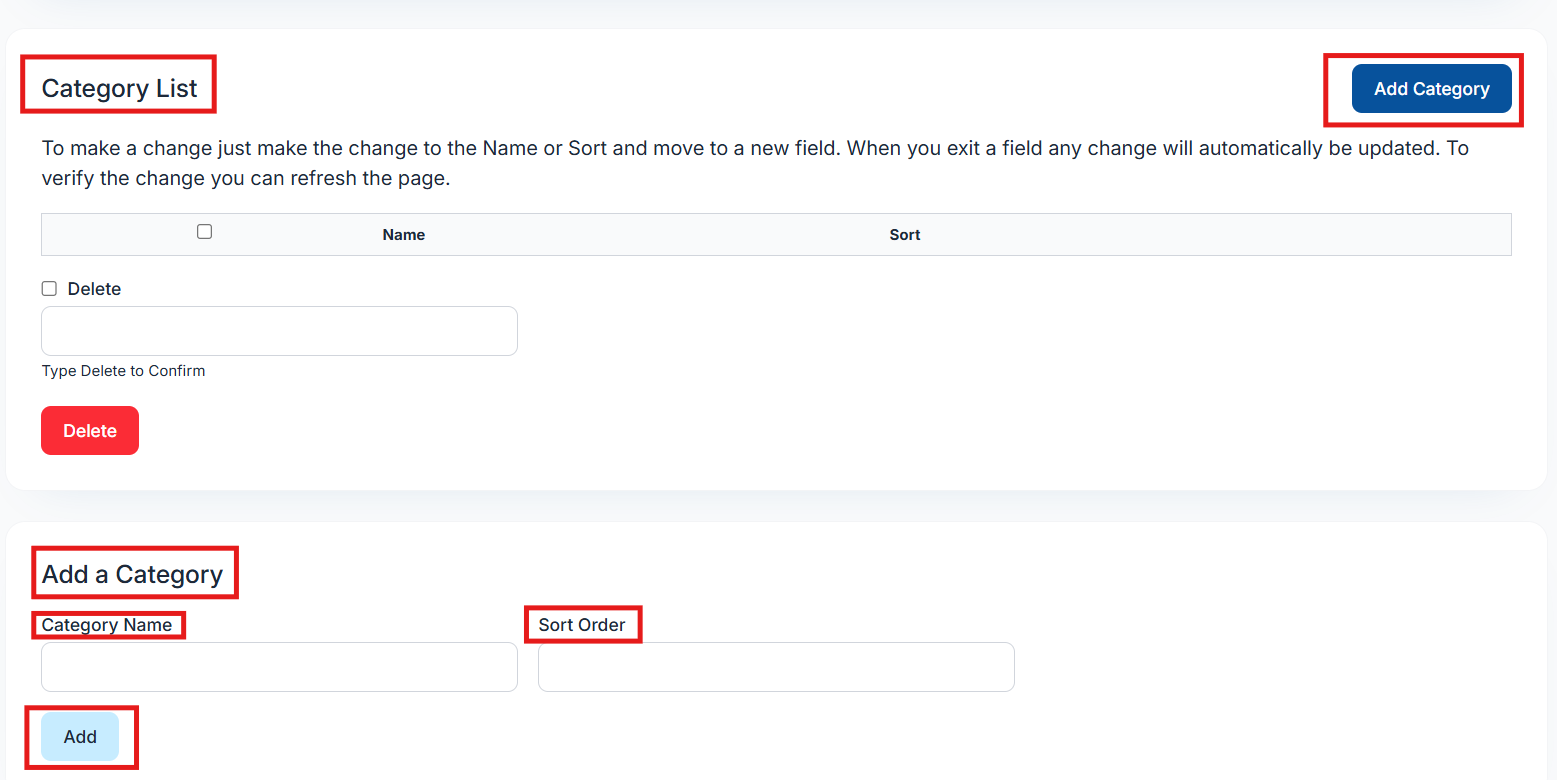
Task: Check the Delete checkbox
Action: pyautogui.click(x=49, y=289)
